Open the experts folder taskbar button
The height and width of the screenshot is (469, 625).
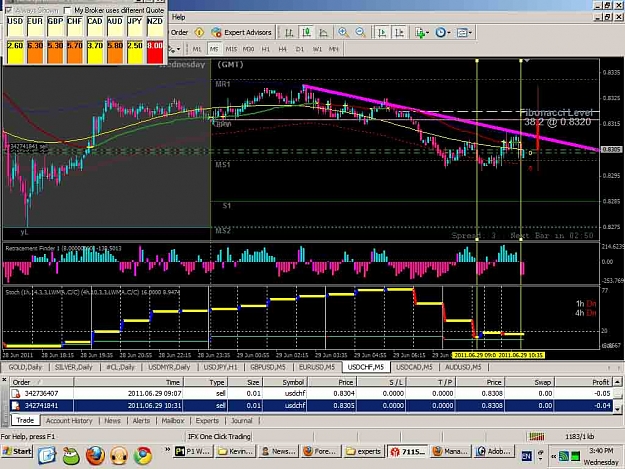[363, 451]
